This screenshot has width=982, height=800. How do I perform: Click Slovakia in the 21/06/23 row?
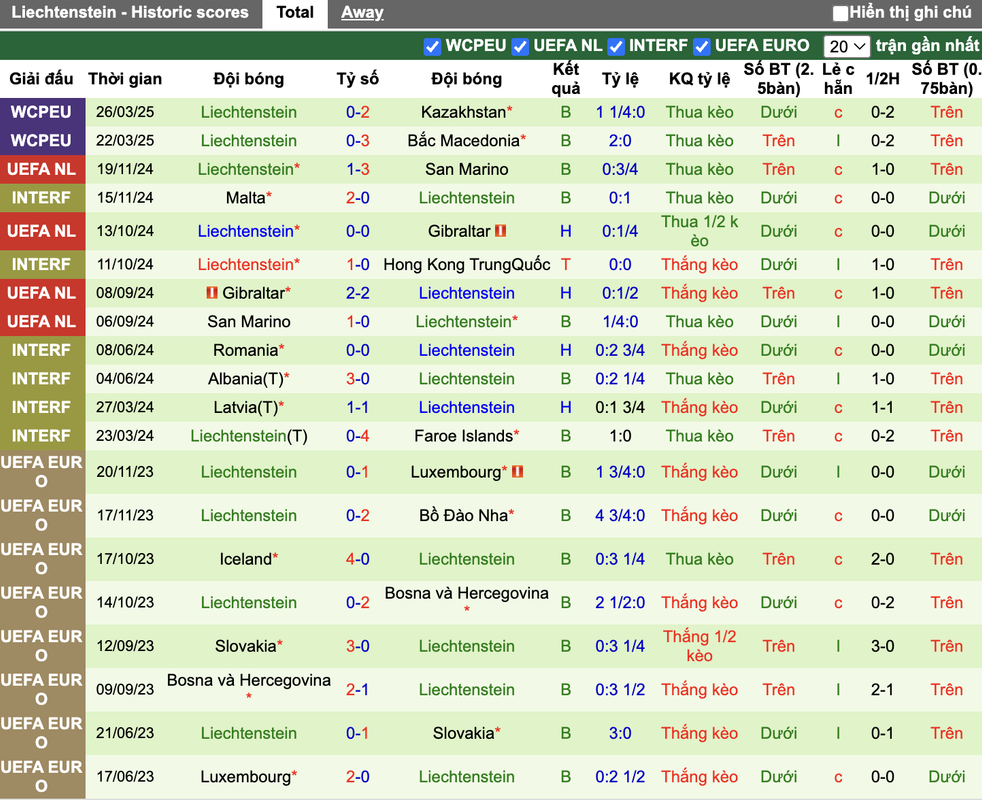463,733
